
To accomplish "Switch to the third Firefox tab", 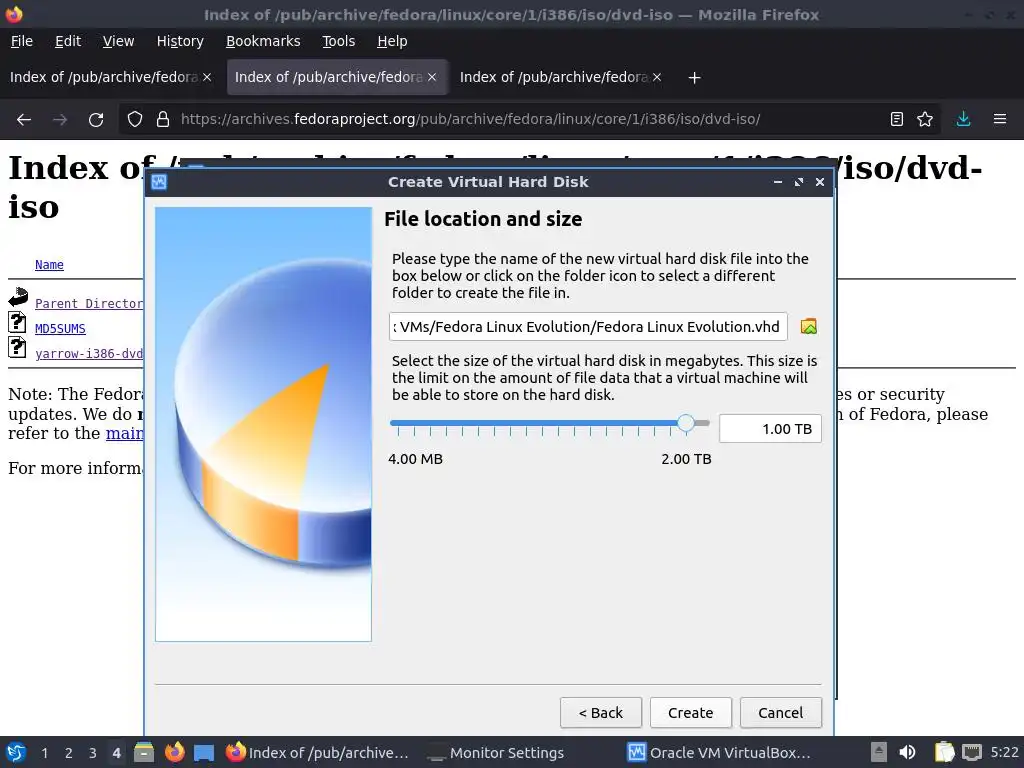I will click(x=554, y=77).
